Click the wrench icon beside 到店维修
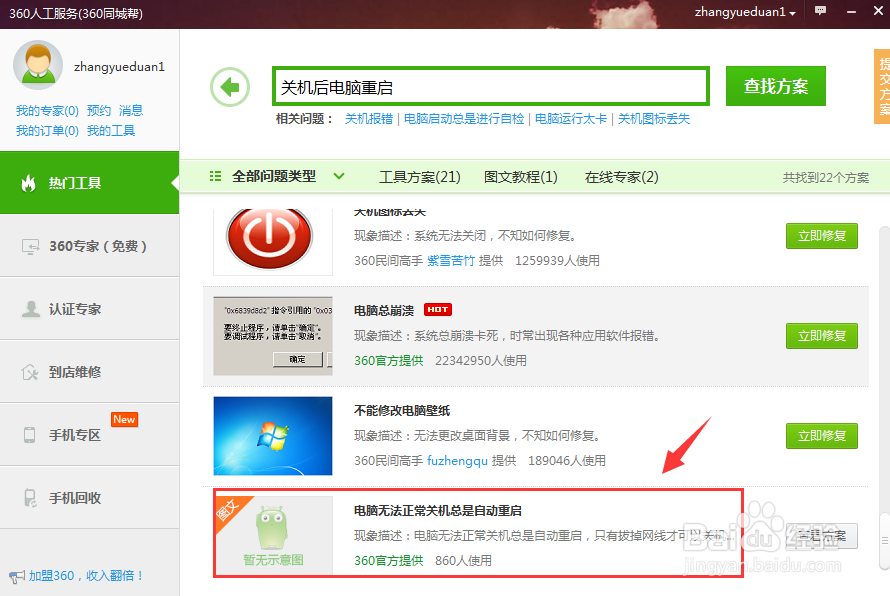 point(30,372)
